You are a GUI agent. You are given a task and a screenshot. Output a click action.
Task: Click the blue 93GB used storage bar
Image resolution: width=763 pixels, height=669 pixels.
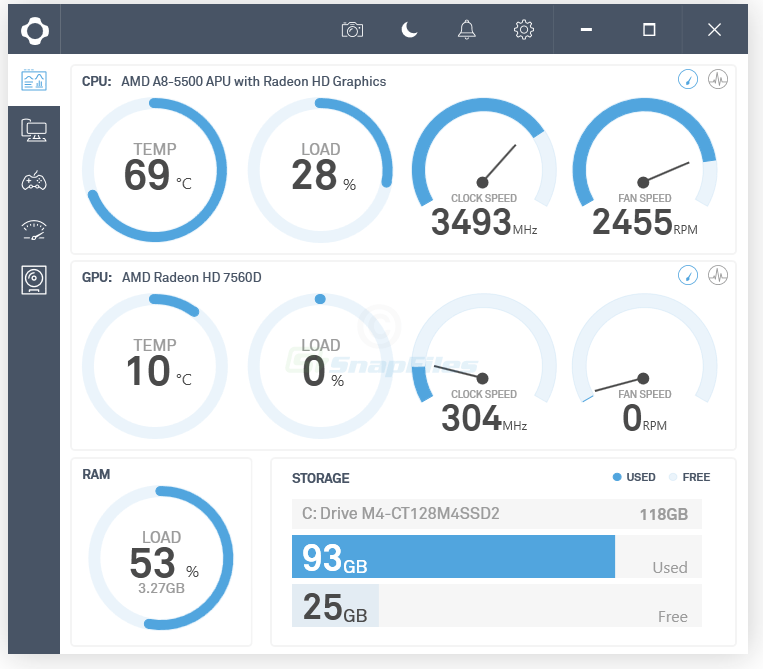pyautogui.click(x=453, y=557)
